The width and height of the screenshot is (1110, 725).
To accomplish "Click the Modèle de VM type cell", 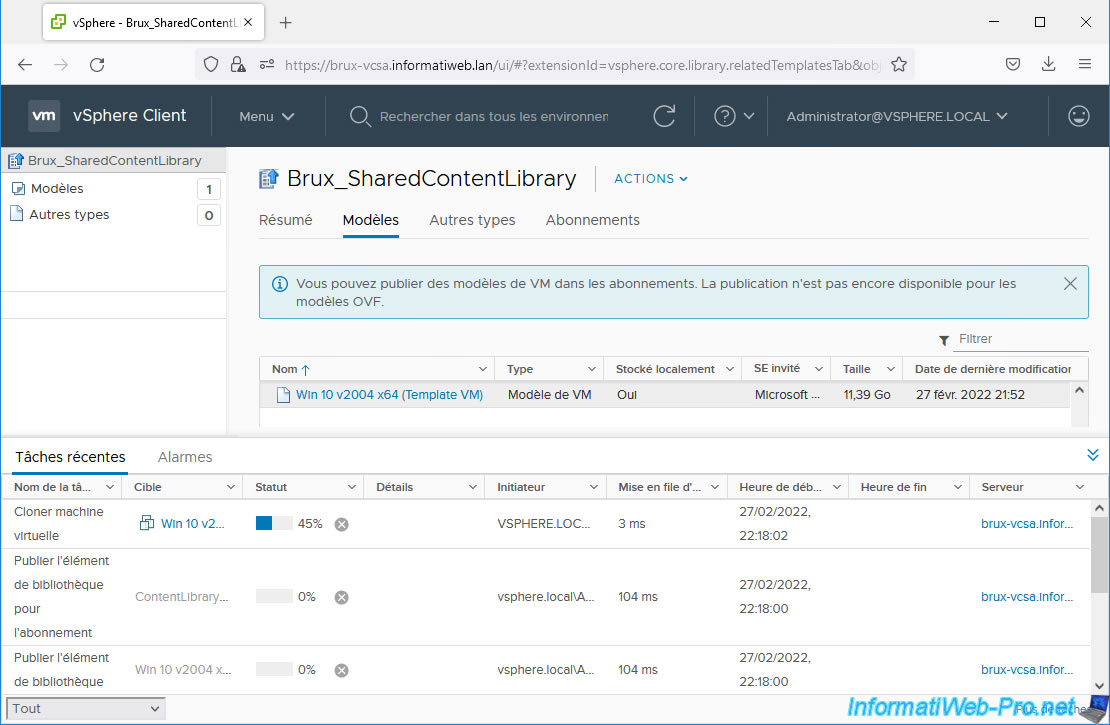I will [x=549, y=395].
